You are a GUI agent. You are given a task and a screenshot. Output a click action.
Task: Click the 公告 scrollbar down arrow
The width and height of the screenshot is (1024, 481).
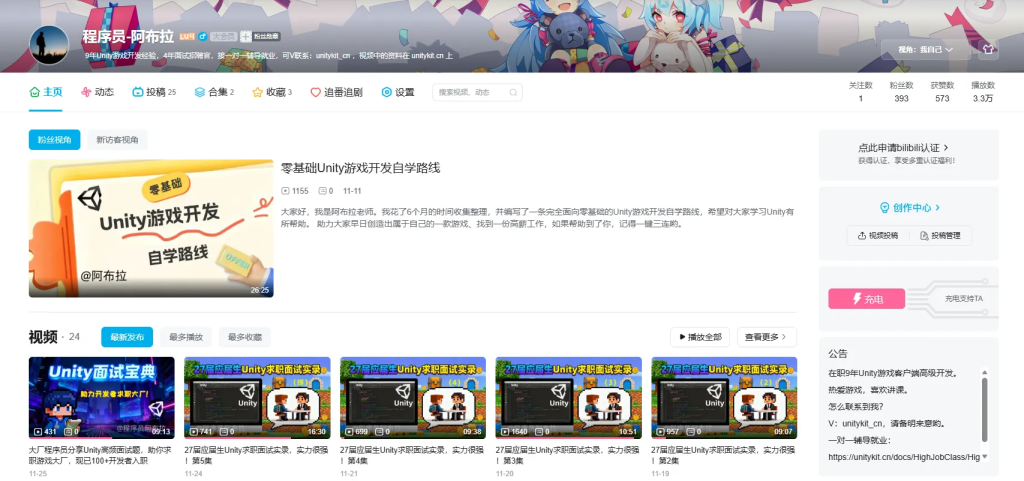(x=984, y=457)
